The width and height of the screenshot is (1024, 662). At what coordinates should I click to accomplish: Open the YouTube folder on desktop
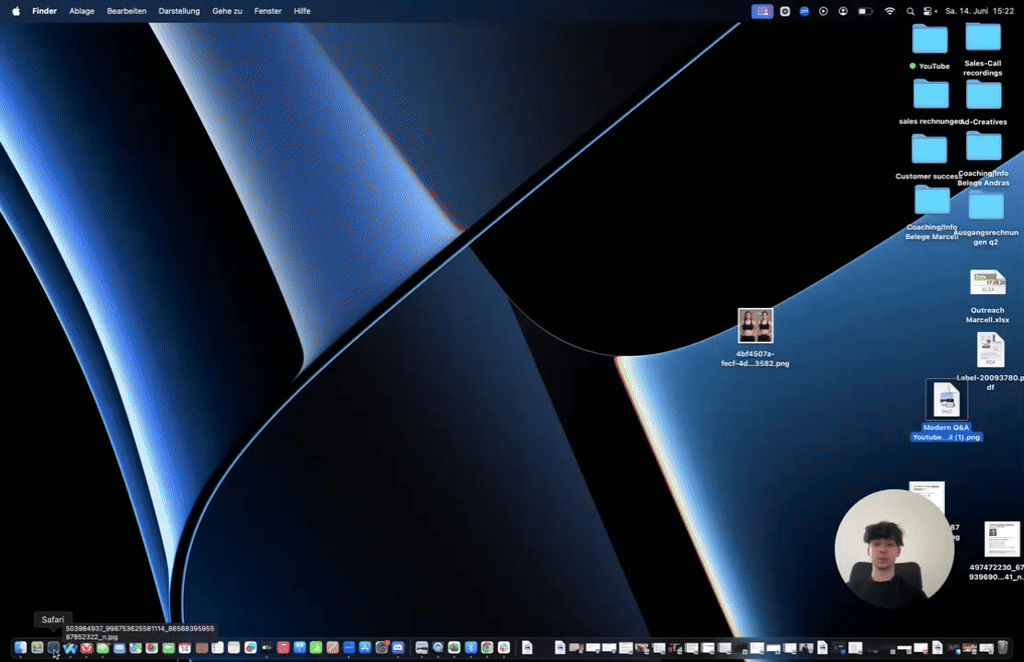(930, 39)
